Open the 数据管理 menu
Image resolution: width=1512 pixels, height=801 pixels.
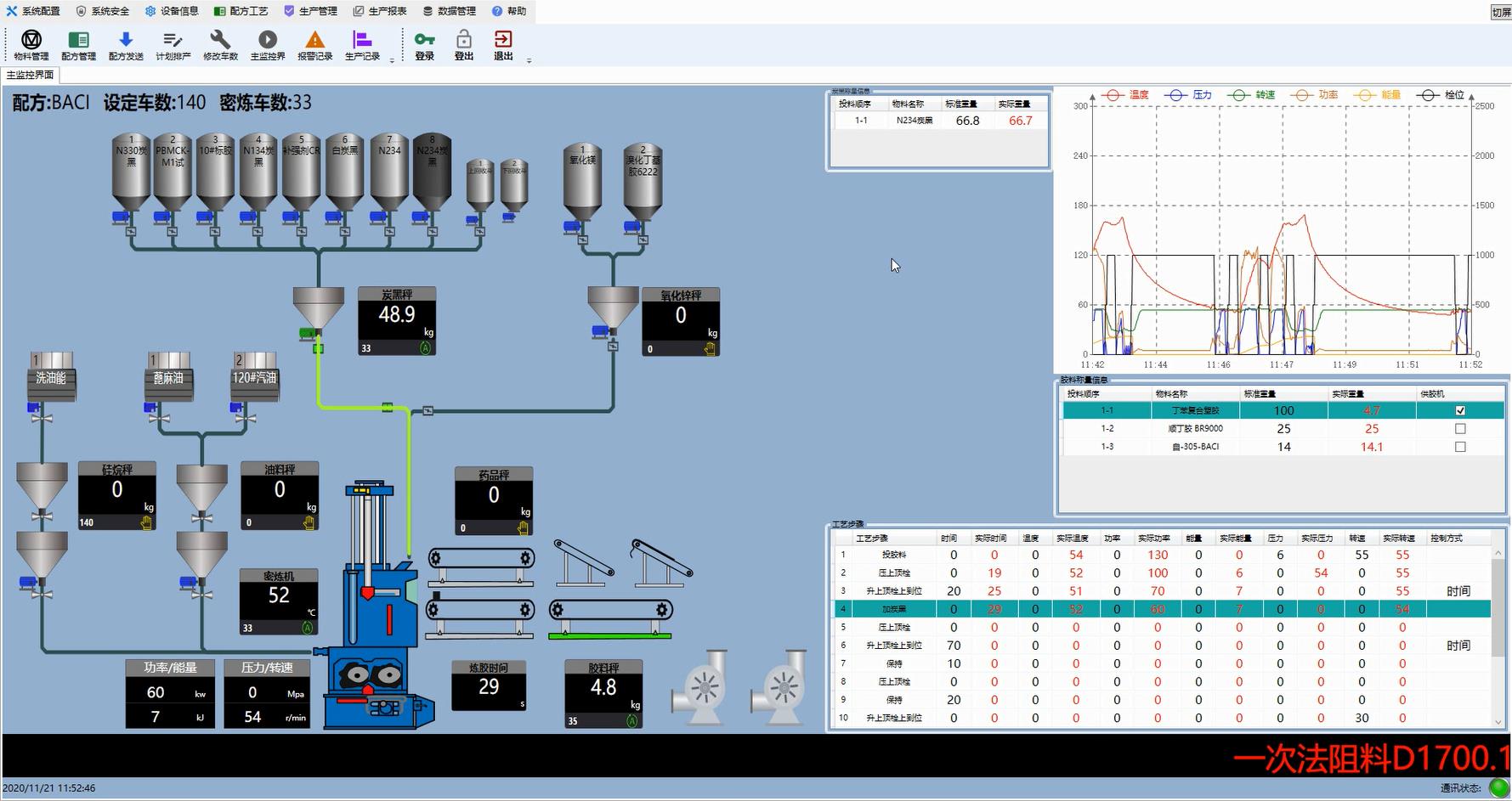[450, 11]
